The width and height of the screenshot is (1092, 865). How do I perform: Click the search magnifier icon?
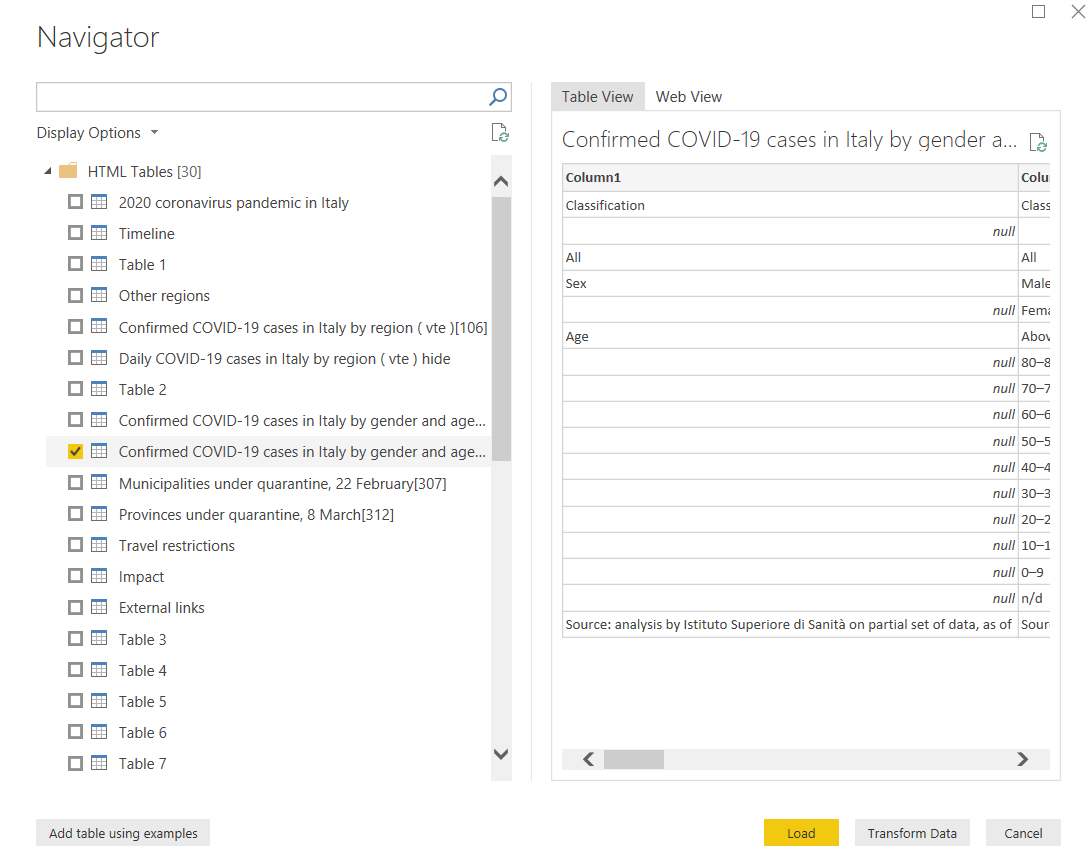(x=498, y=97)
